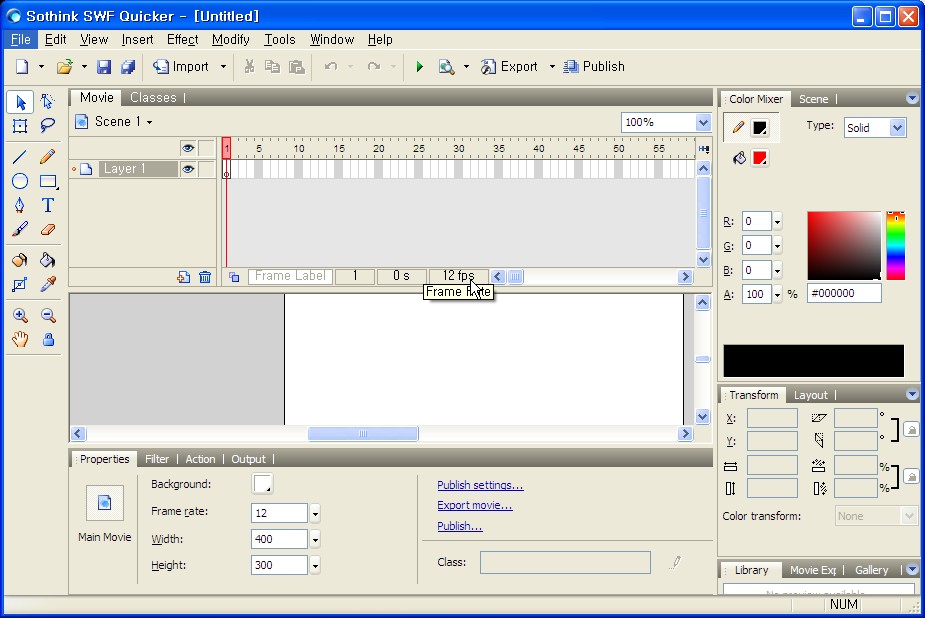Viewport: 925px width, 618px height.
Task: Toggle the width/height scale lock in Transform
Action: point(911,476)
